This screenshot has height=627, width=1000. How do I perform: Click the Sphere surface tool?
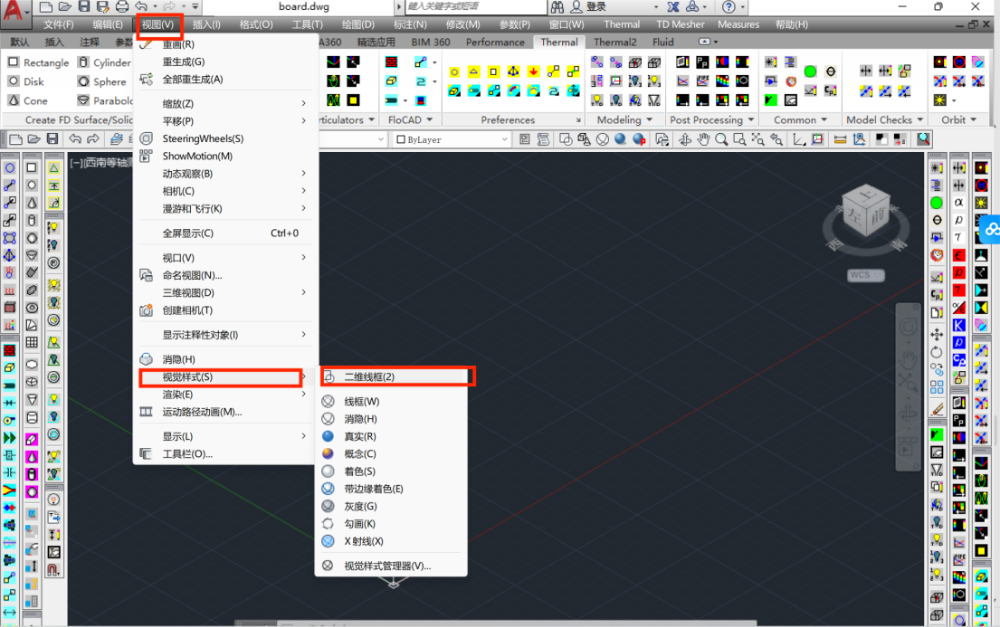(x=102, y=82)
